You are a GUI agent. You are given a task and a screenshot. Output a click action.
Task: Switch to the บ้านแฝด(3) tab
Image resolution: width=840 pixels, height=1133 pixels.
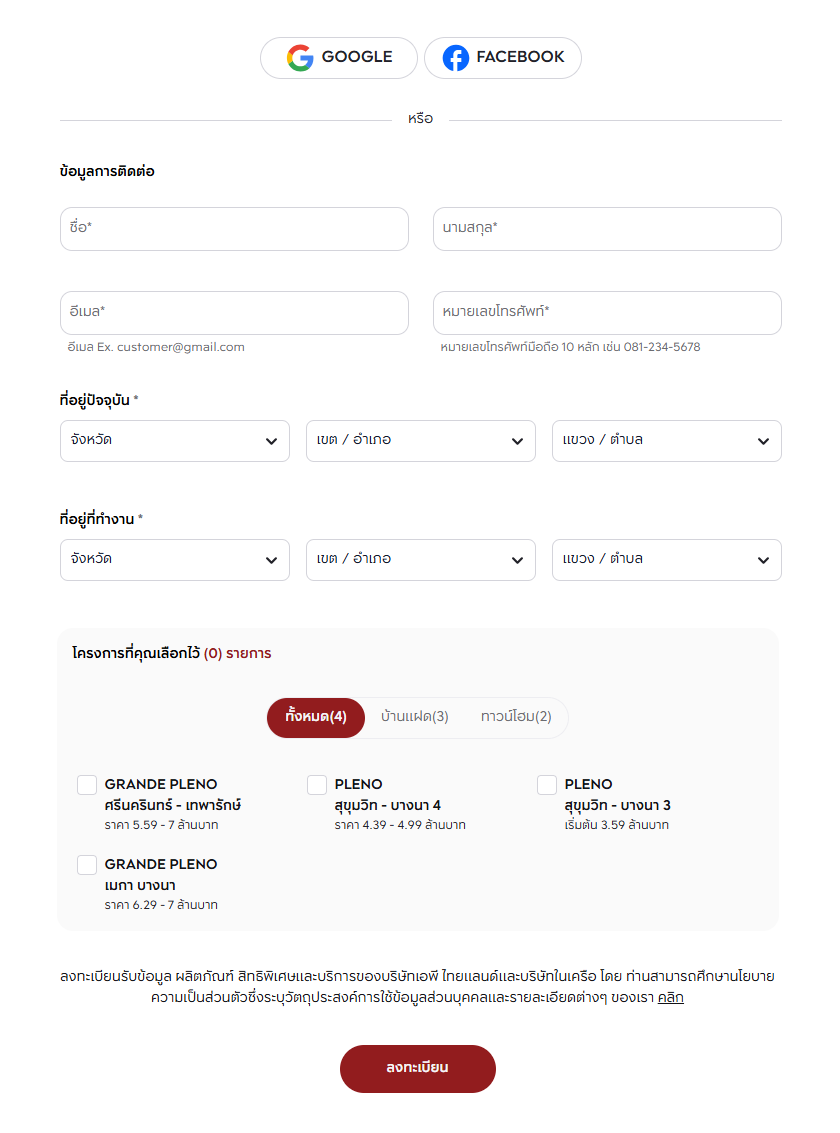coord(415,717)
